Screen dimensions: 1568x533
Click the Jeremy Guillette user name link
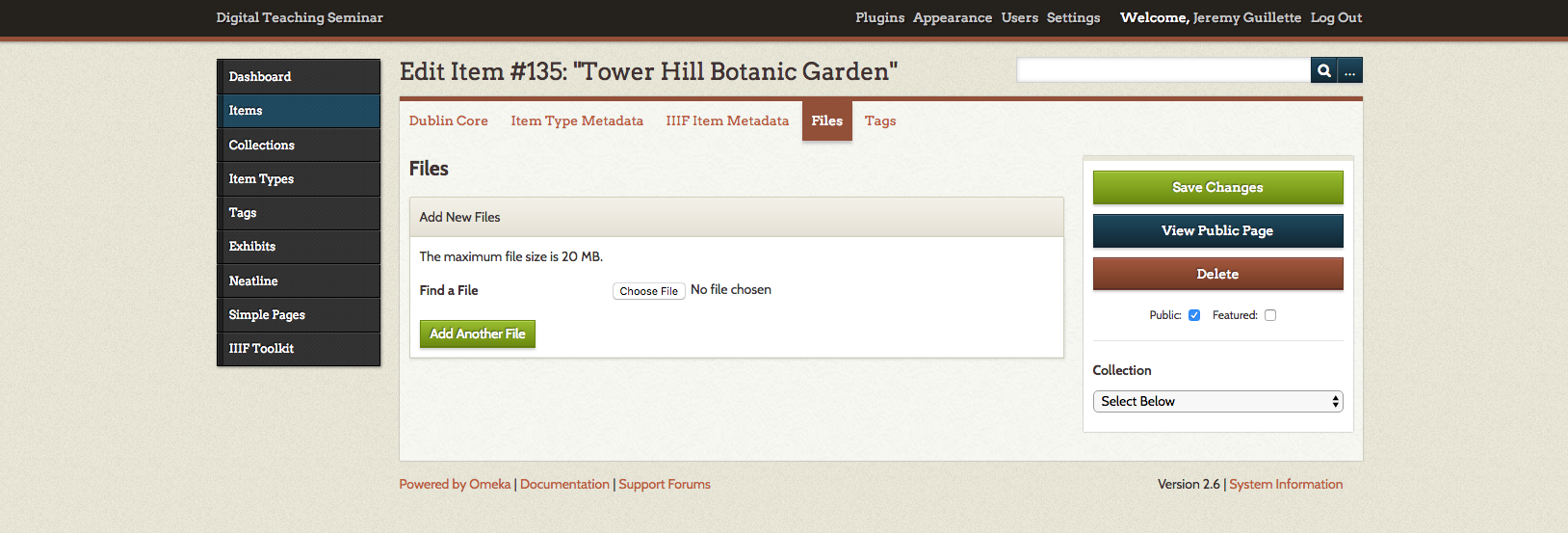coord(1247,17)
